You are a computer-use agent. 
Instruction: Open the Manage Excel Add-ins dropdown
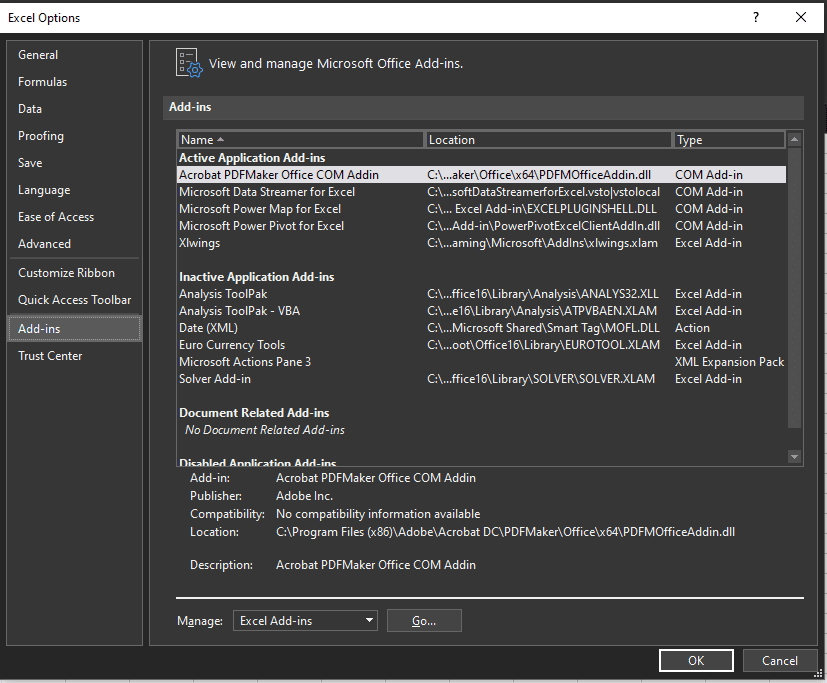point(305,621)
